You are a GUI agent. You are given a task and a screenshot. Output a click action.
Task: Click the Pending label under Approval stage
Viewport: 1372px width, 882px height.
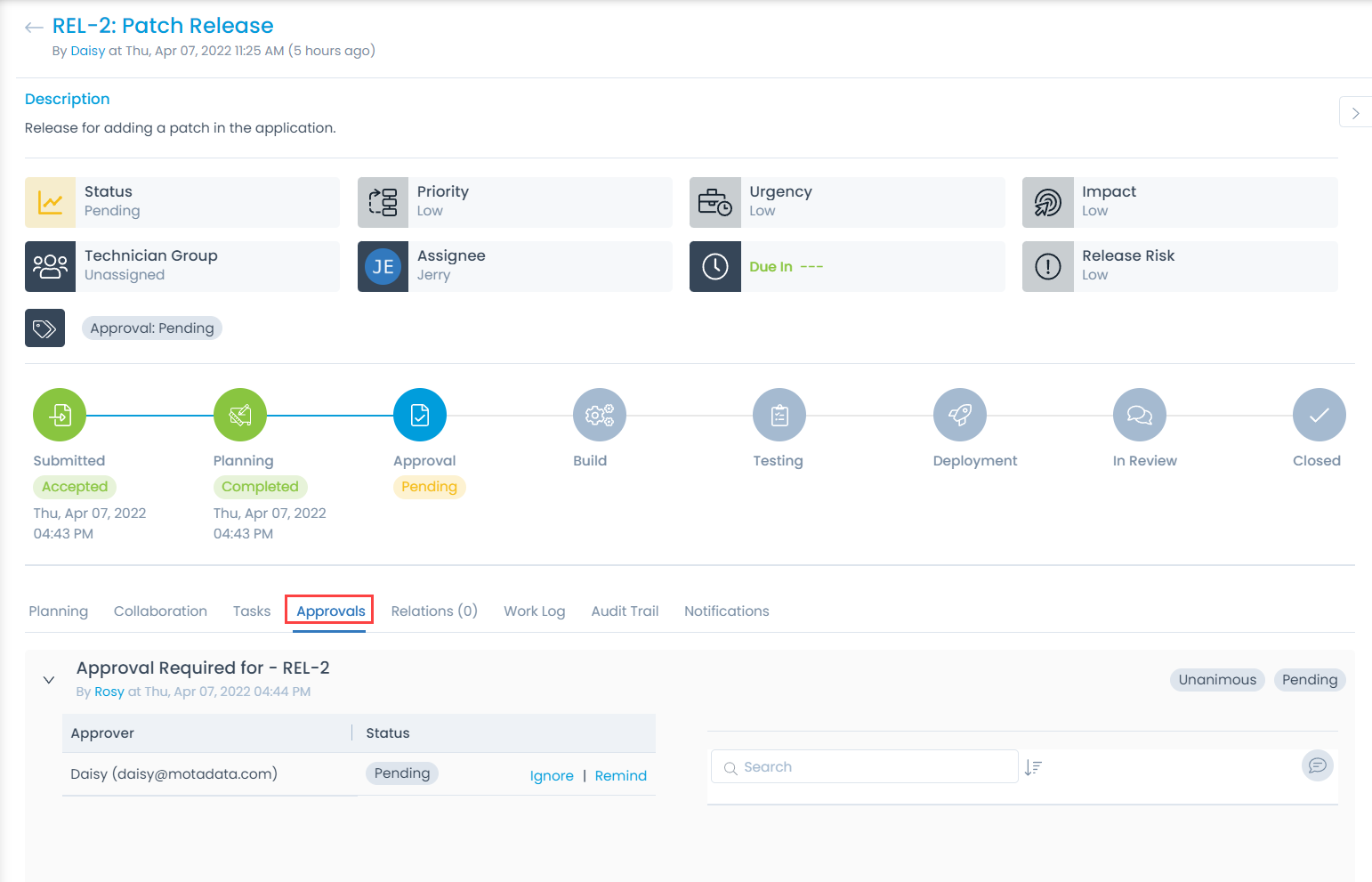[429, 487]
